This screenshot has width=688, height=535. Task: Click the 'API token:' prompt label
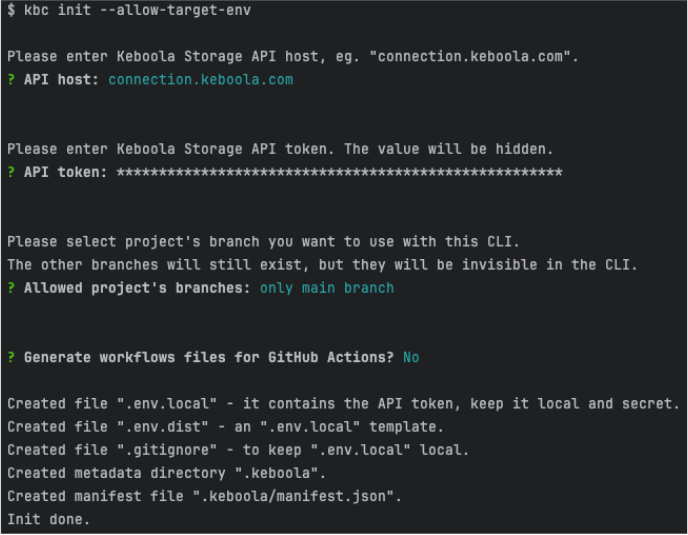point(65,172)
